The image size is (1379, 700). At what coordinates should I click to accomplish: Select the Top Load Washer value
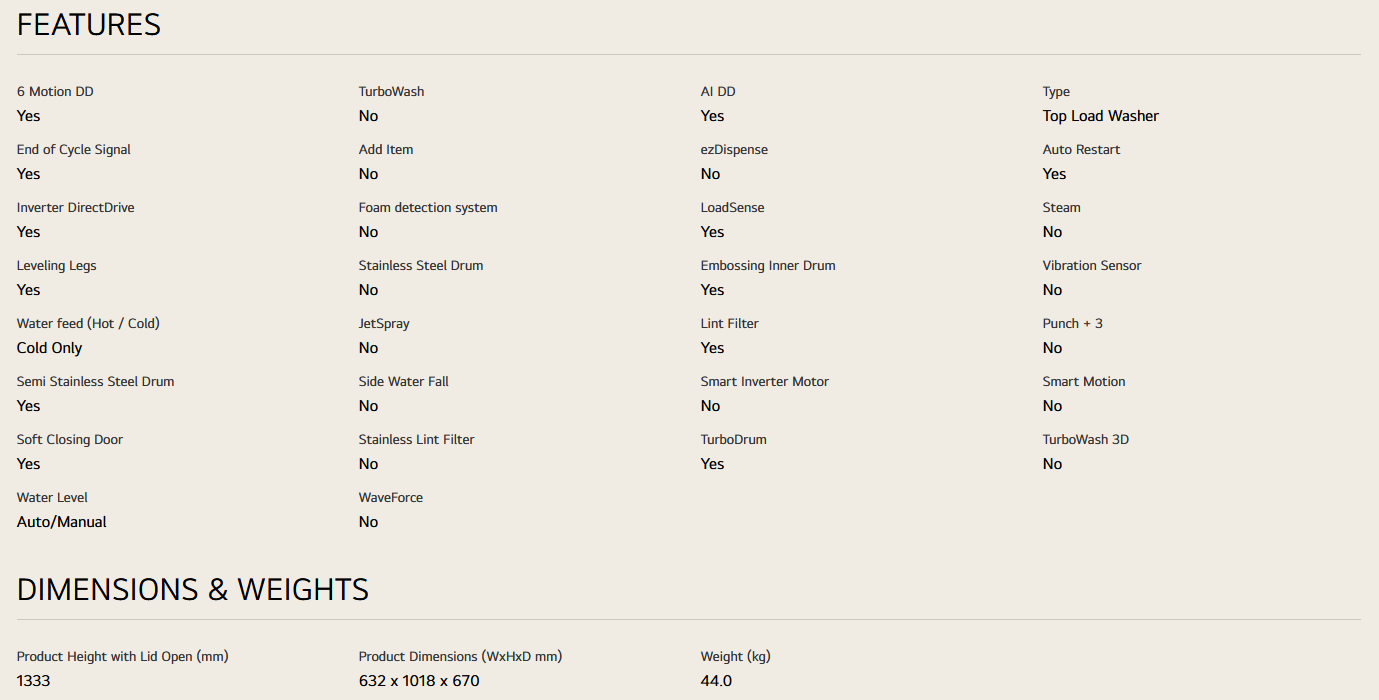[x=1100, y=116]
